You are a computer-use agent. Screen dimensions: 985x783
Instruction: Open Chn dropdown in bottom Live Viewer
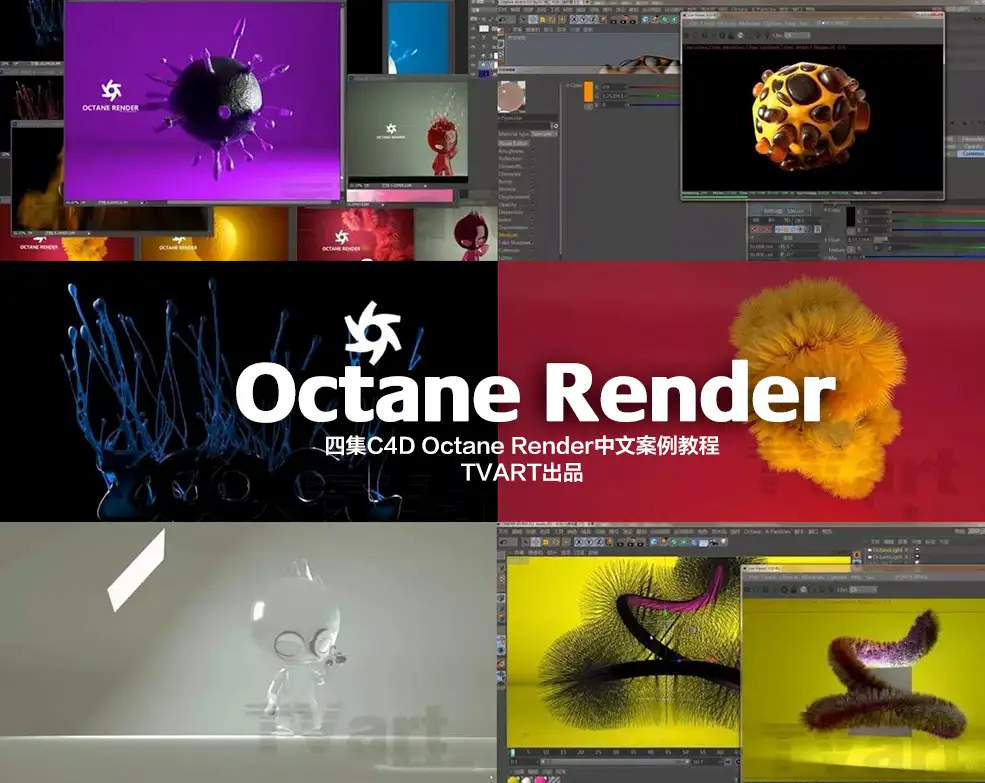[x=863, y=589]
